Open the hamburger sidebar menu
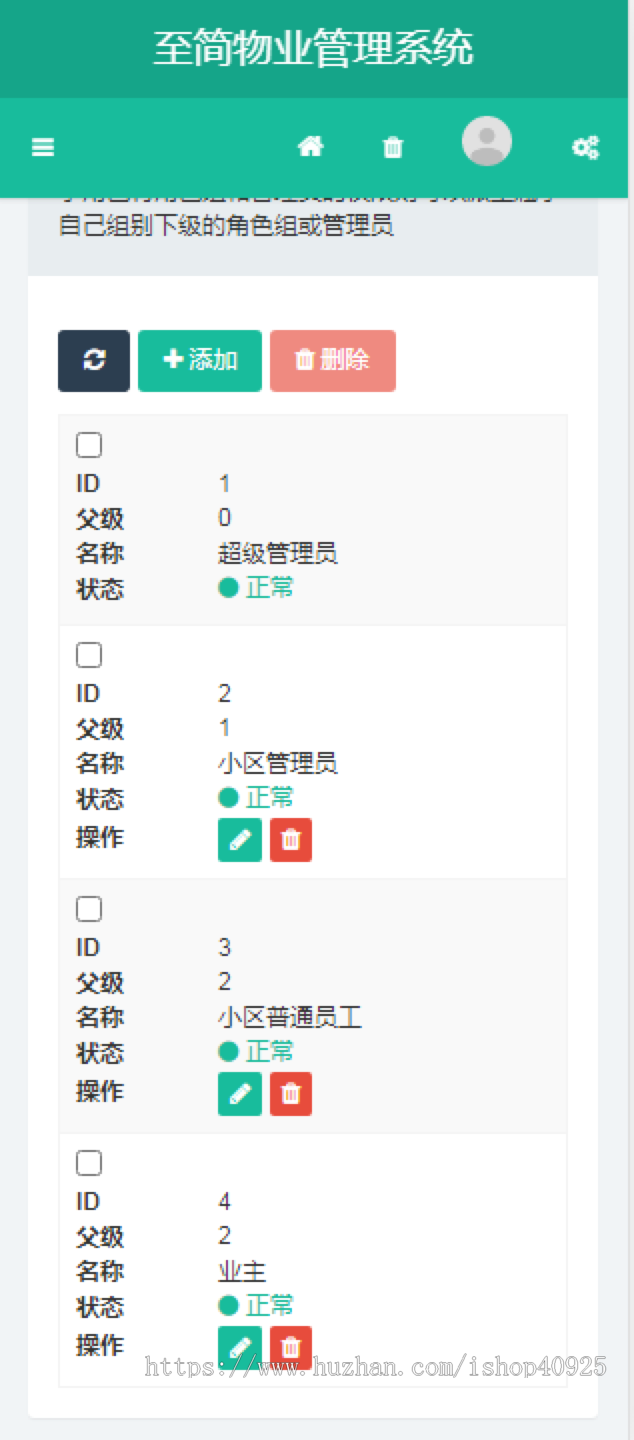 (x=43, y=148)
